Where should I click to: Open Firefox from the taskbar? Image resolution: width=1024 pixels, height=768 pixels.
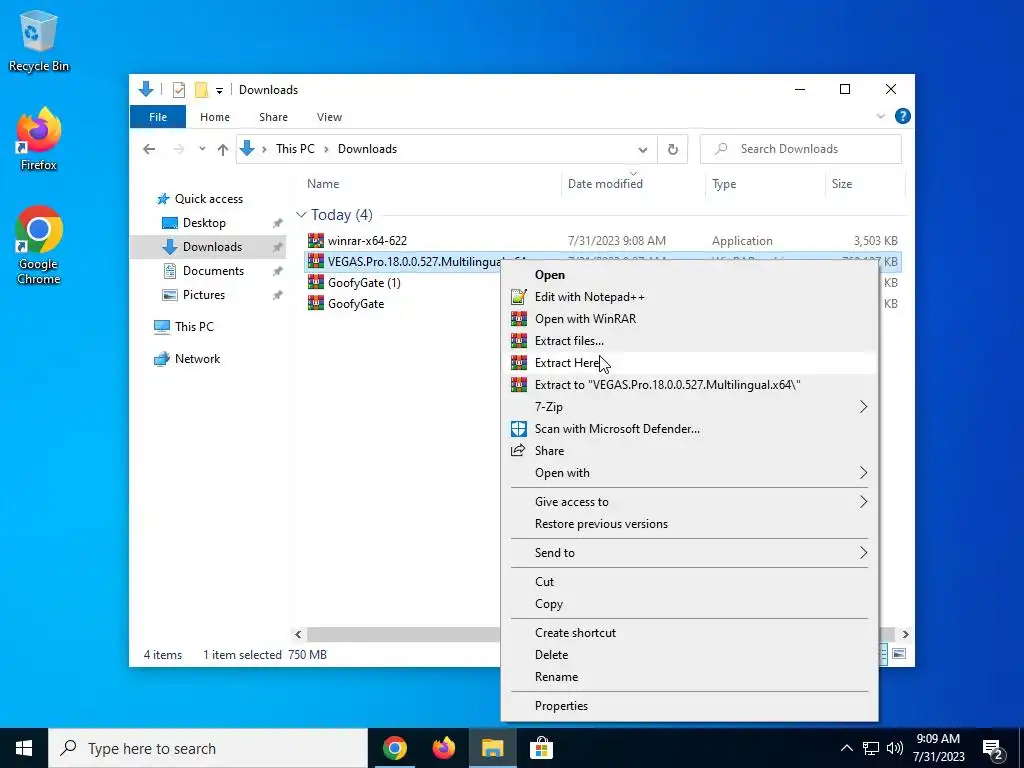443,748
